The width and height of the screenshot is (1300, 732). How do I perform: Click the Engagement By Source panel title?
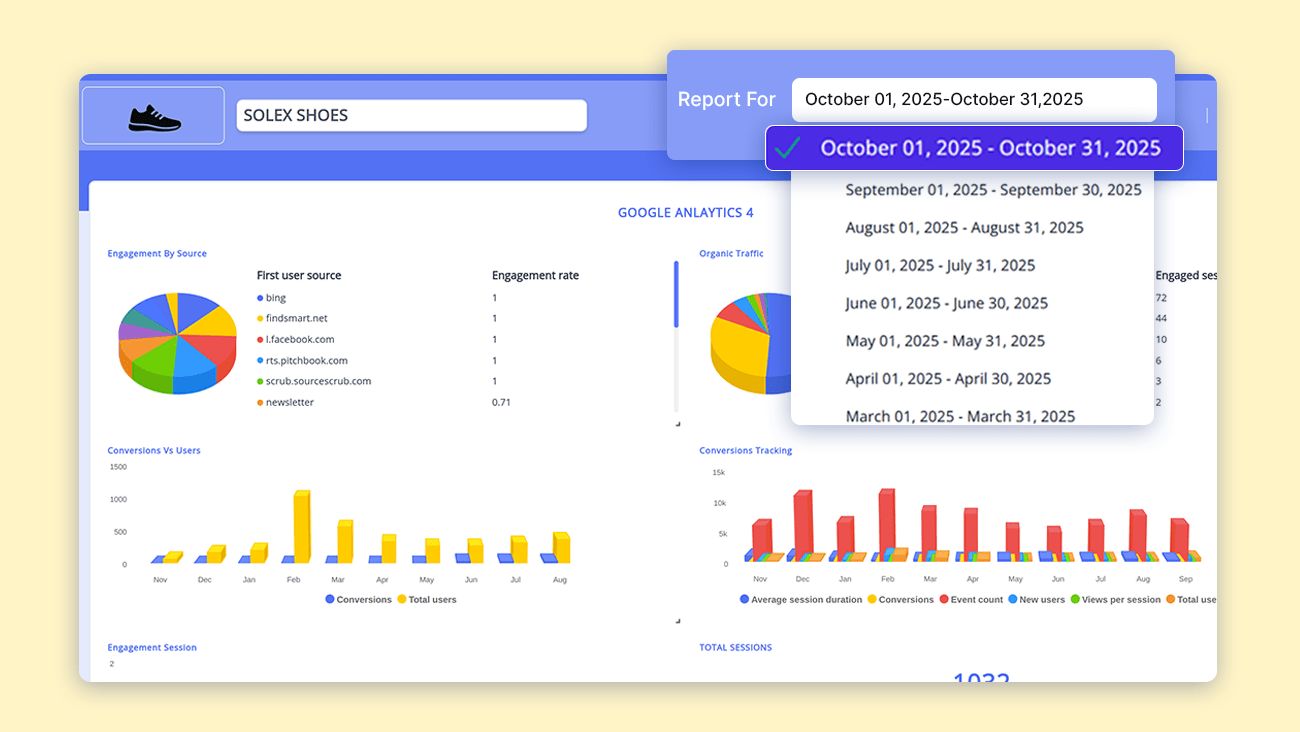pyautogui.click(x=157, y=253)
